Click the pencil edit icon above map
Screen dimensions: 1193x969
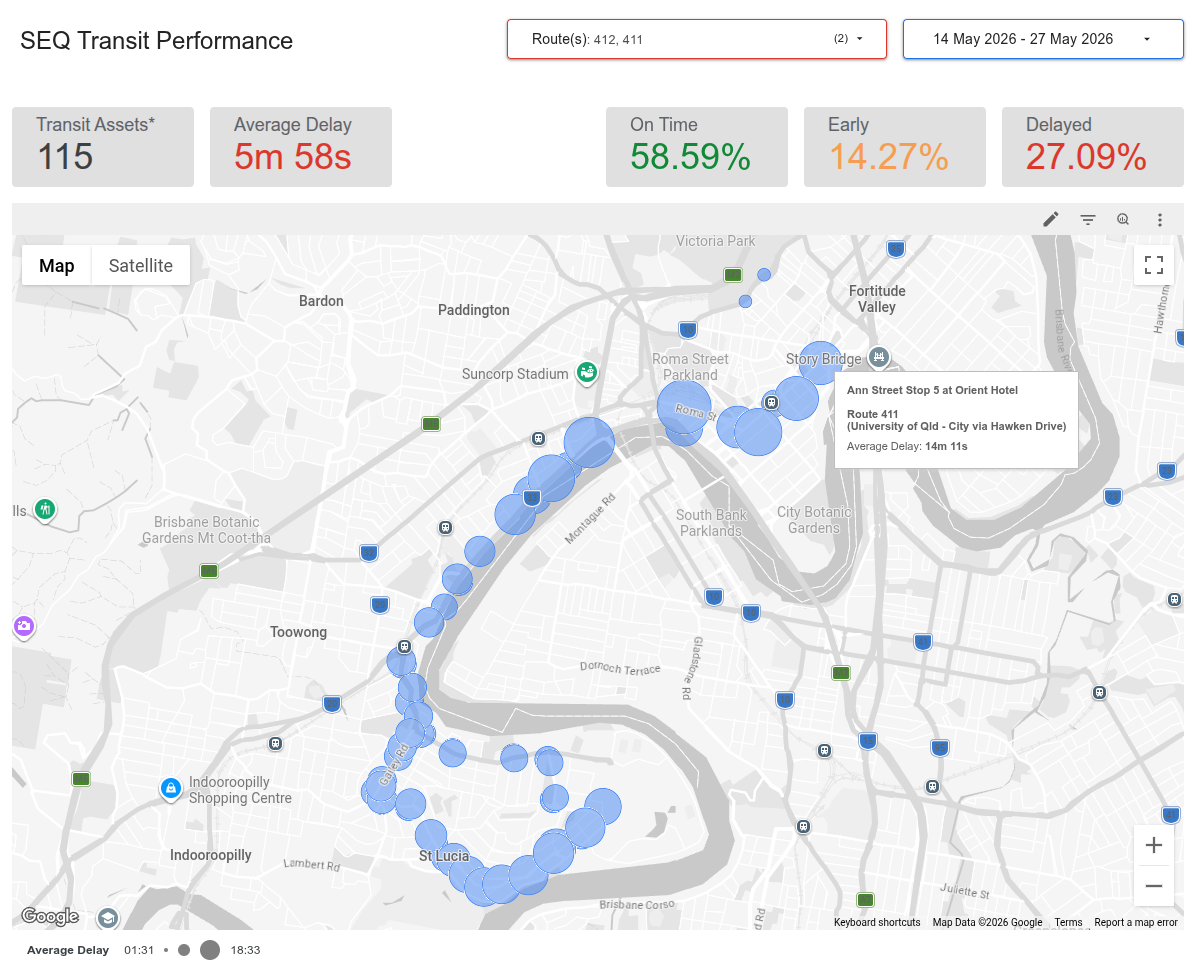[1050, 220]
